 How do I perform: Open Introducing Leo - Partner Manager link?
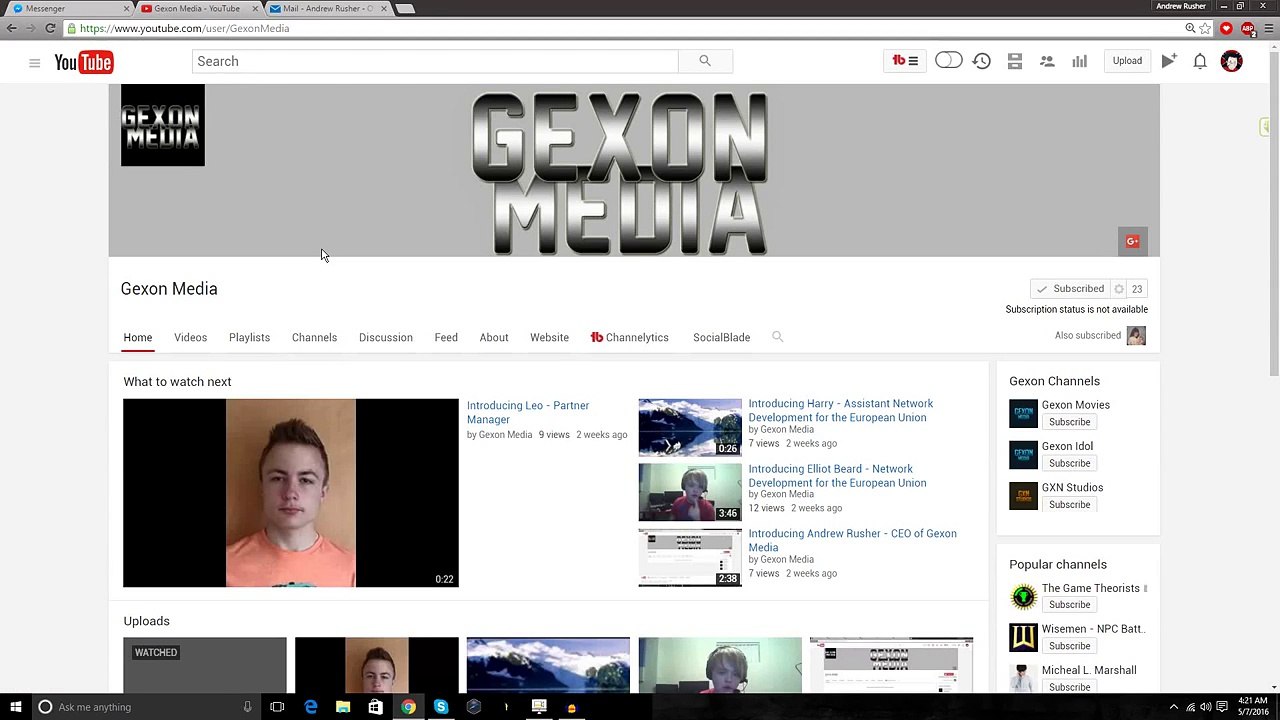[528, 412]
